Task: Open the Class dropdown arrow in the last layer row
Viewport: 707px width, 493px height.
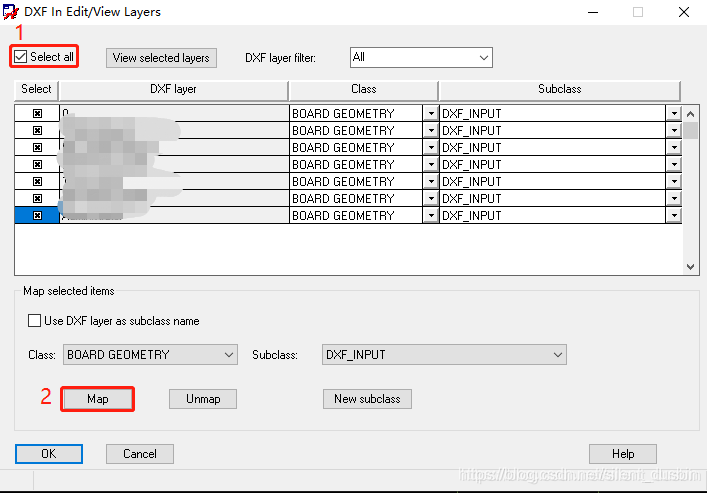Action: pyautogui.click(x=431, y=216)
